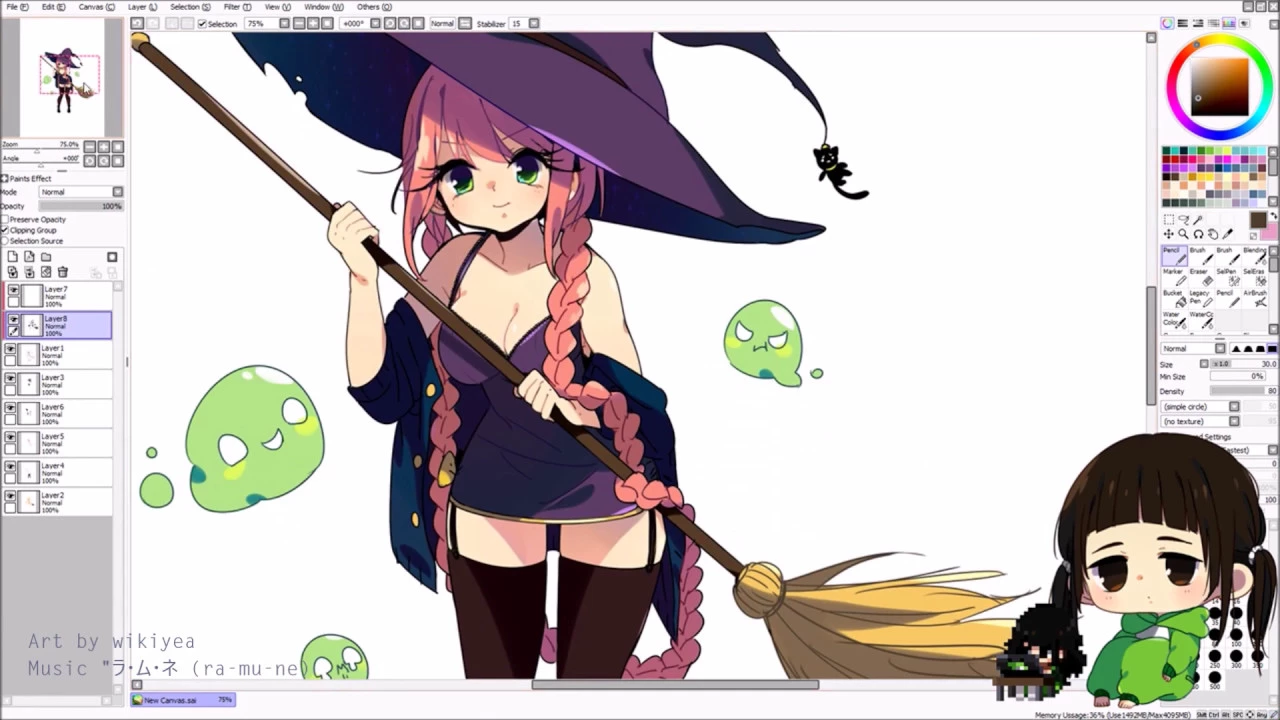1280x720 pixels.
Task: Select the zoom magnifier tool
Action: point(1183,234)
